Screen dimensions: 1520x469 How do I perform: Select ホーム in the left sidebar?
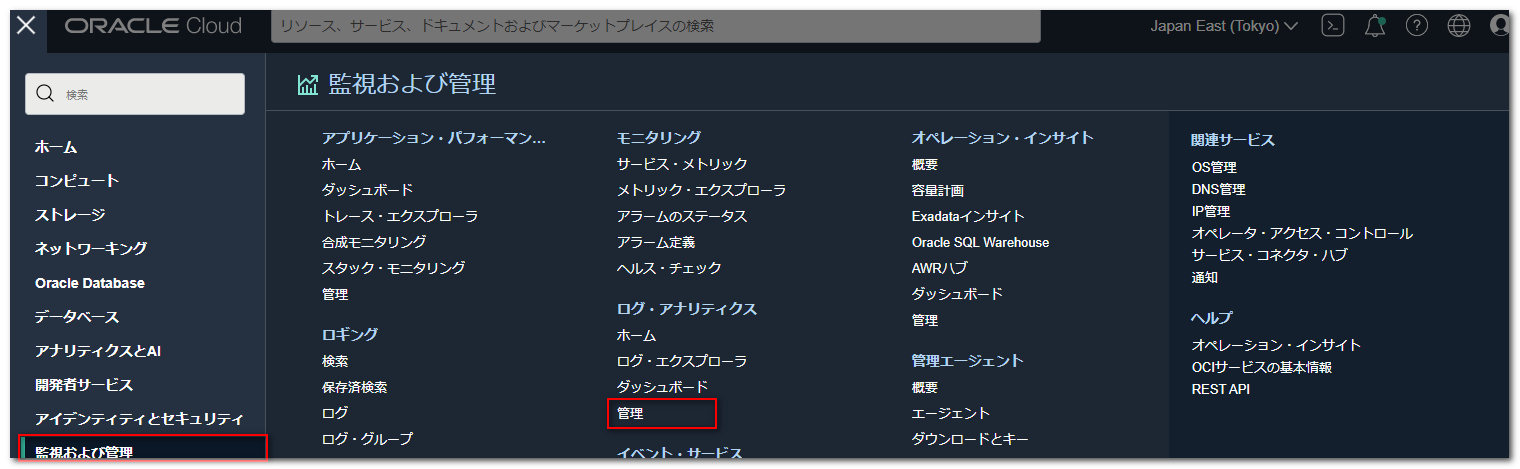pyautogui.click(x=56, y=147)
